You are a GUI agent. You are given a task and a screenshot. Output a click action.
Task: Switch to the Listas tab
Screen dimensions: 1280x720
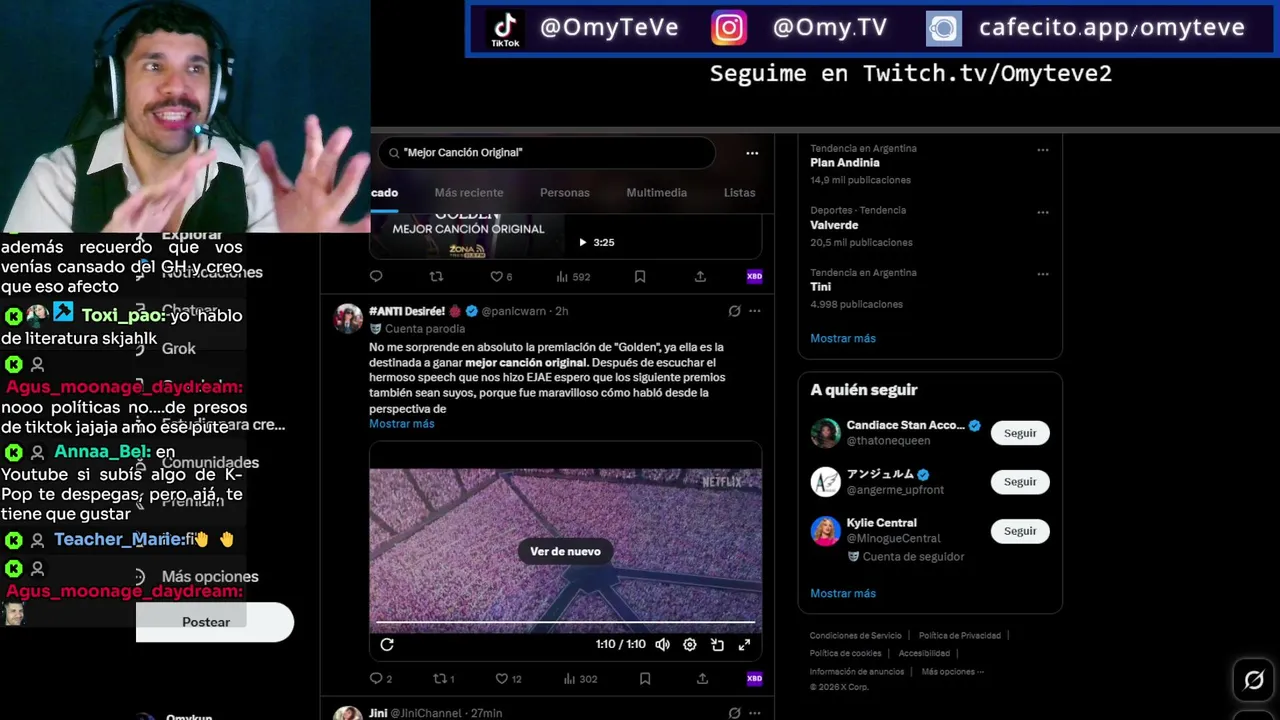click(x=740, y=192)
